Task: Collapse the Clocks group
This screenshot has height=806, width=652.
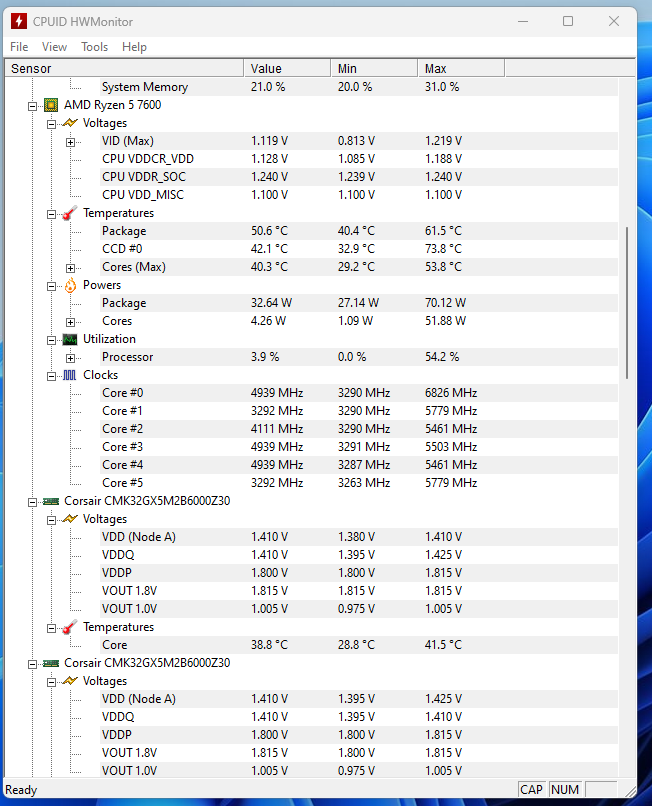Action: pos(51,376)
